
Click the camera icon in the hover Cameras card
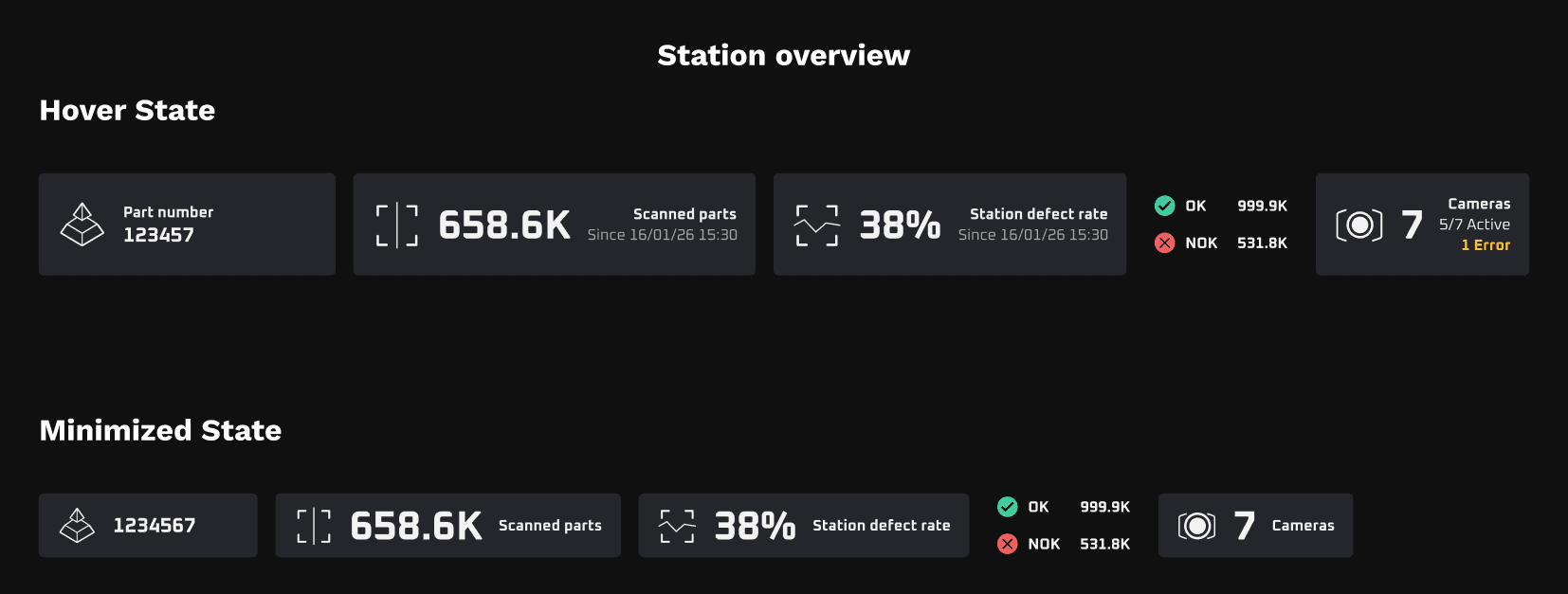pos(1359,225)
